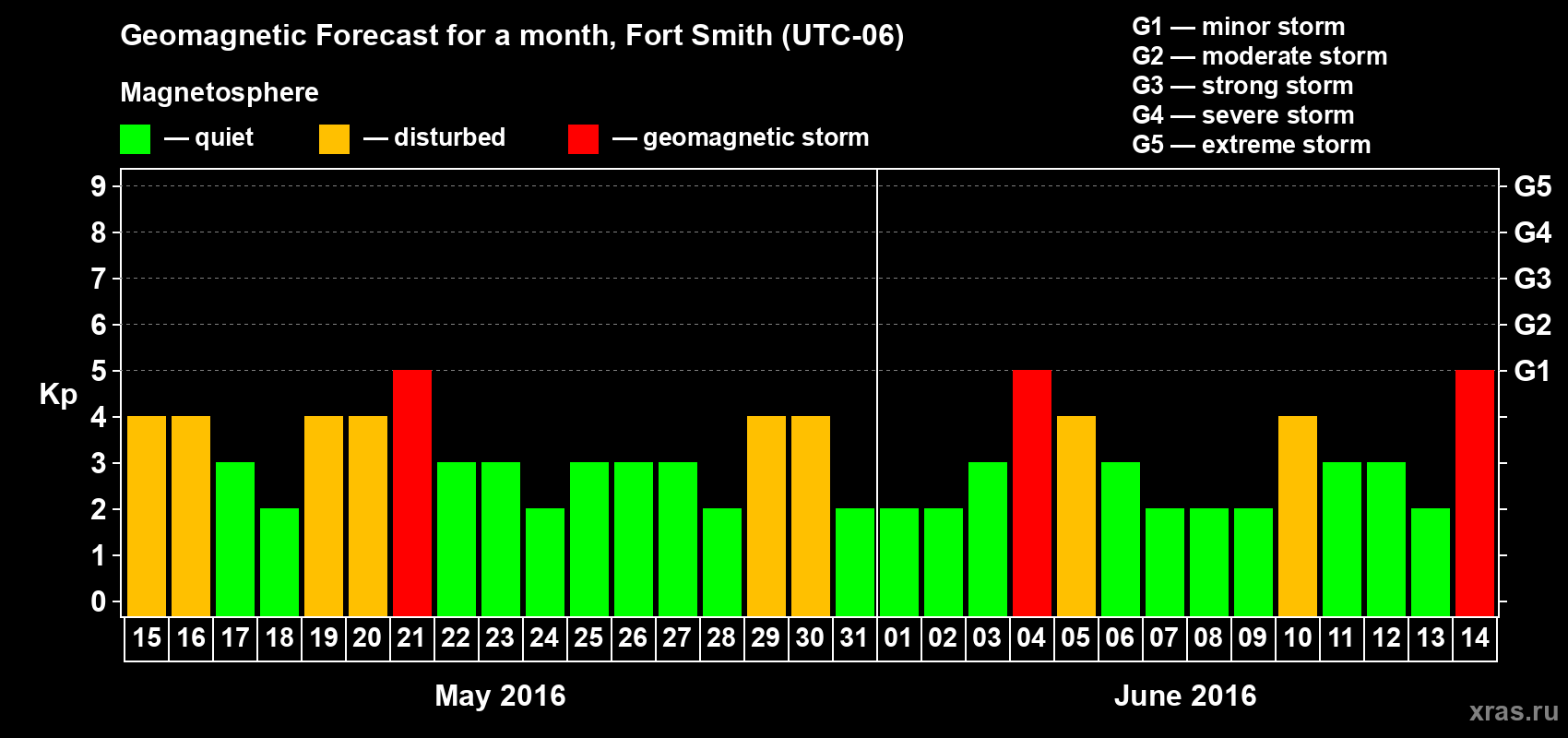This screenshot has width=1568, height=738.
Task: Click the Kp axis value 9
Action: click(99, 186)
